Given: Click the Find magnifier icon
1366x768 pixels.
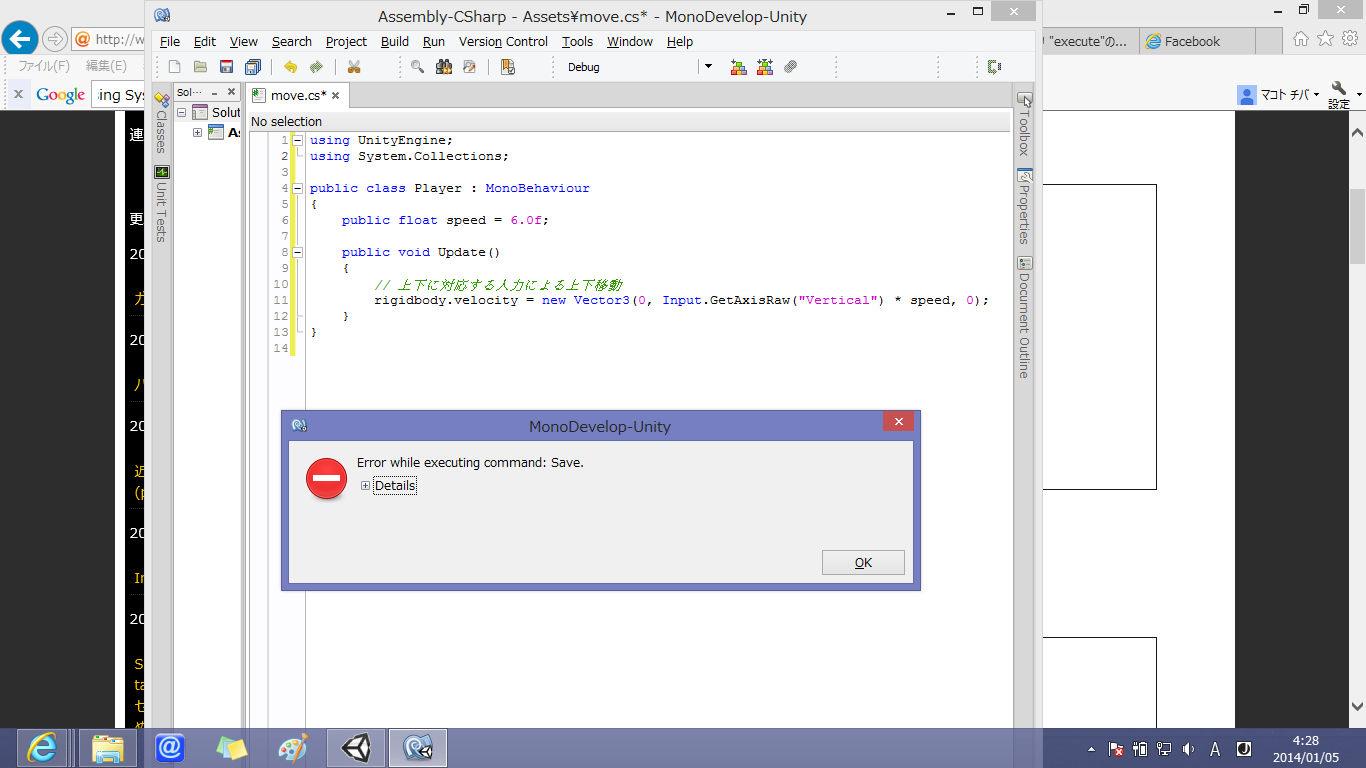Looking at the screenshot, I should [417, 67].
